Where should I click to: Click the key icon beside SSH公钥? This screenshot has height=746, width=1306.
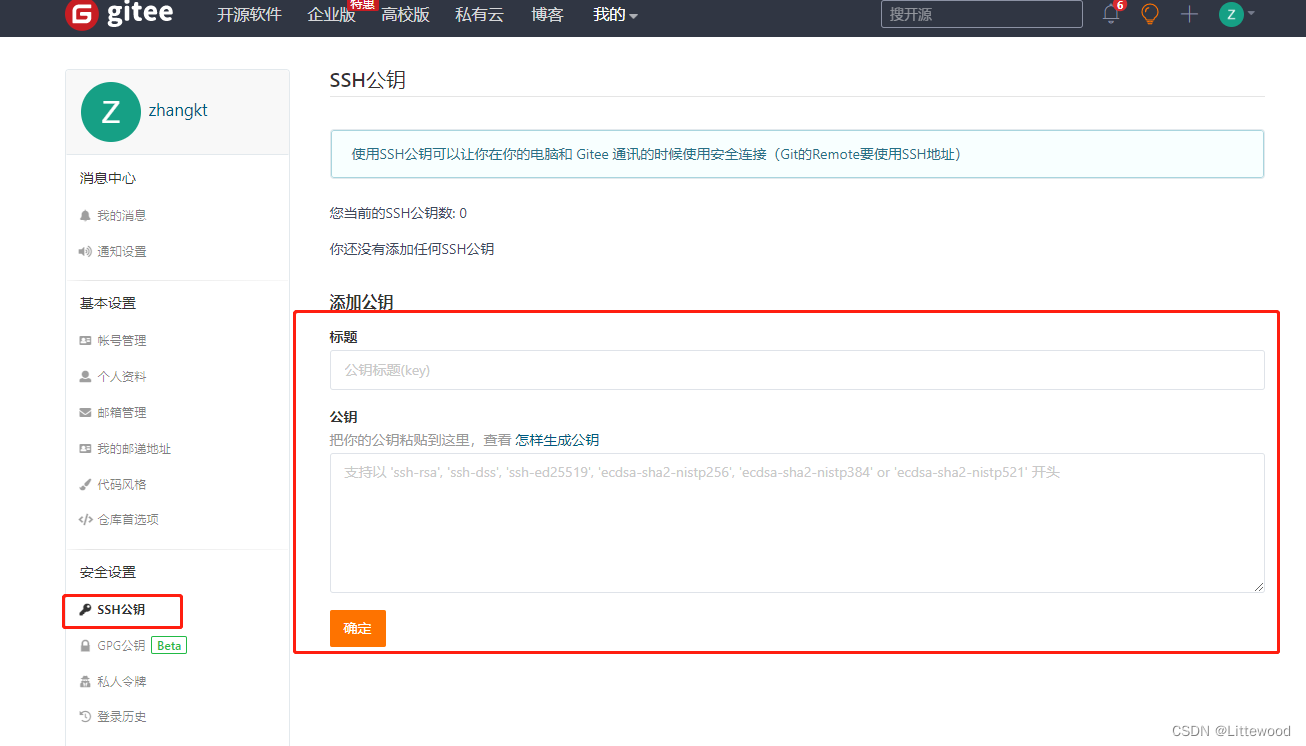[x=85, y=609]
